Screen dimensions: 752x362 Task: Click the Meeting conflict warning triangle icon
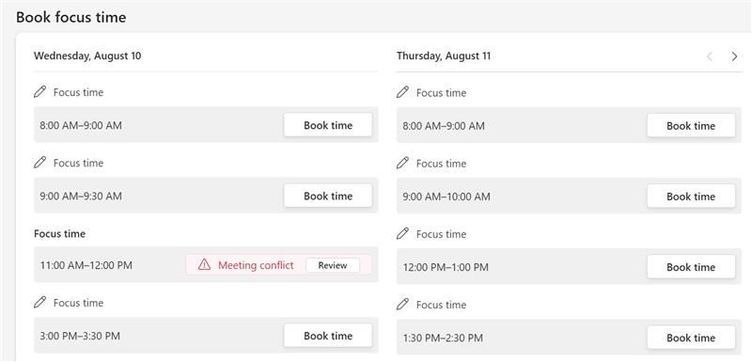[204, 265]
